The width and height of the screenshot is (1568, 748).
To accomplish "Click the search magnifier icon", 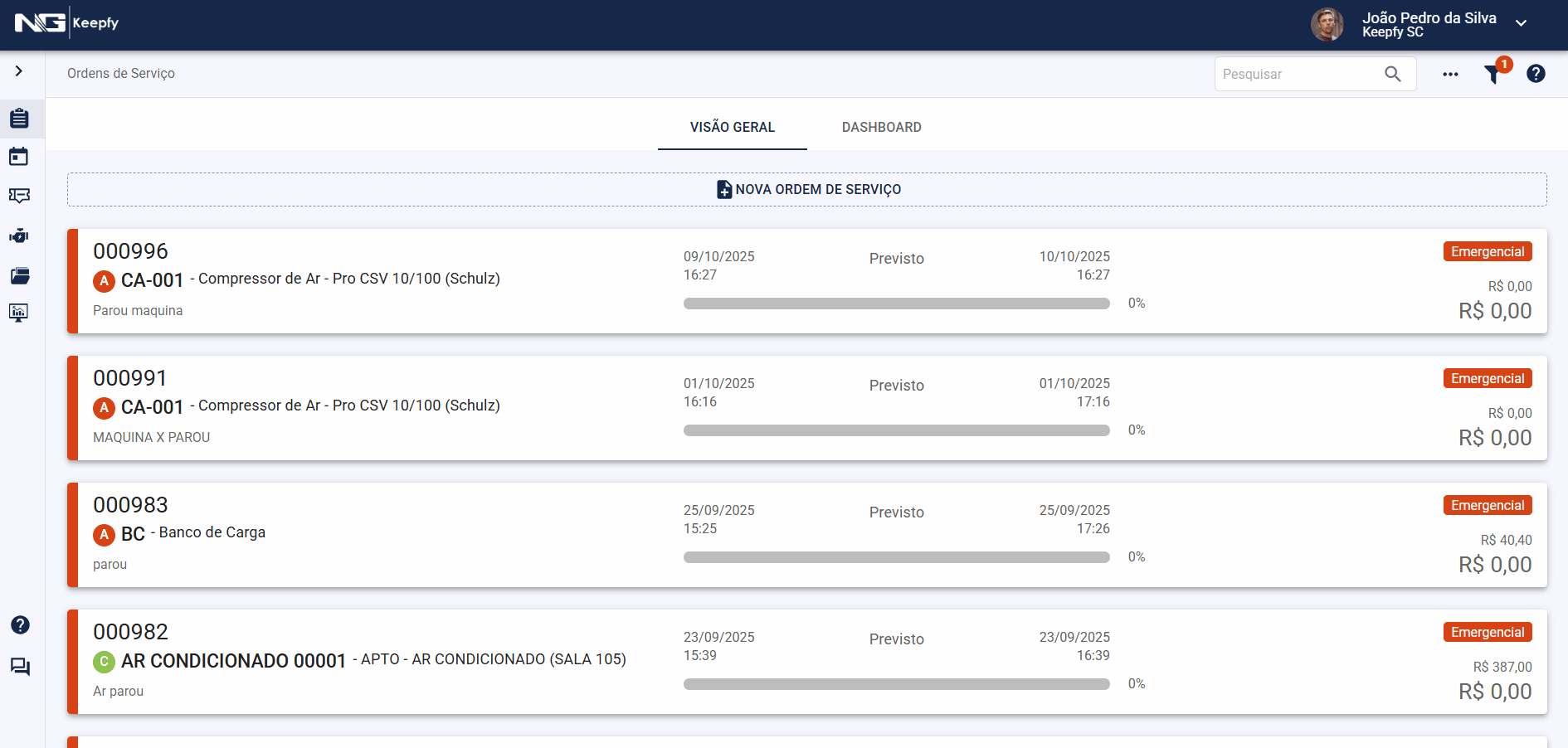I will pos(1393,74).
